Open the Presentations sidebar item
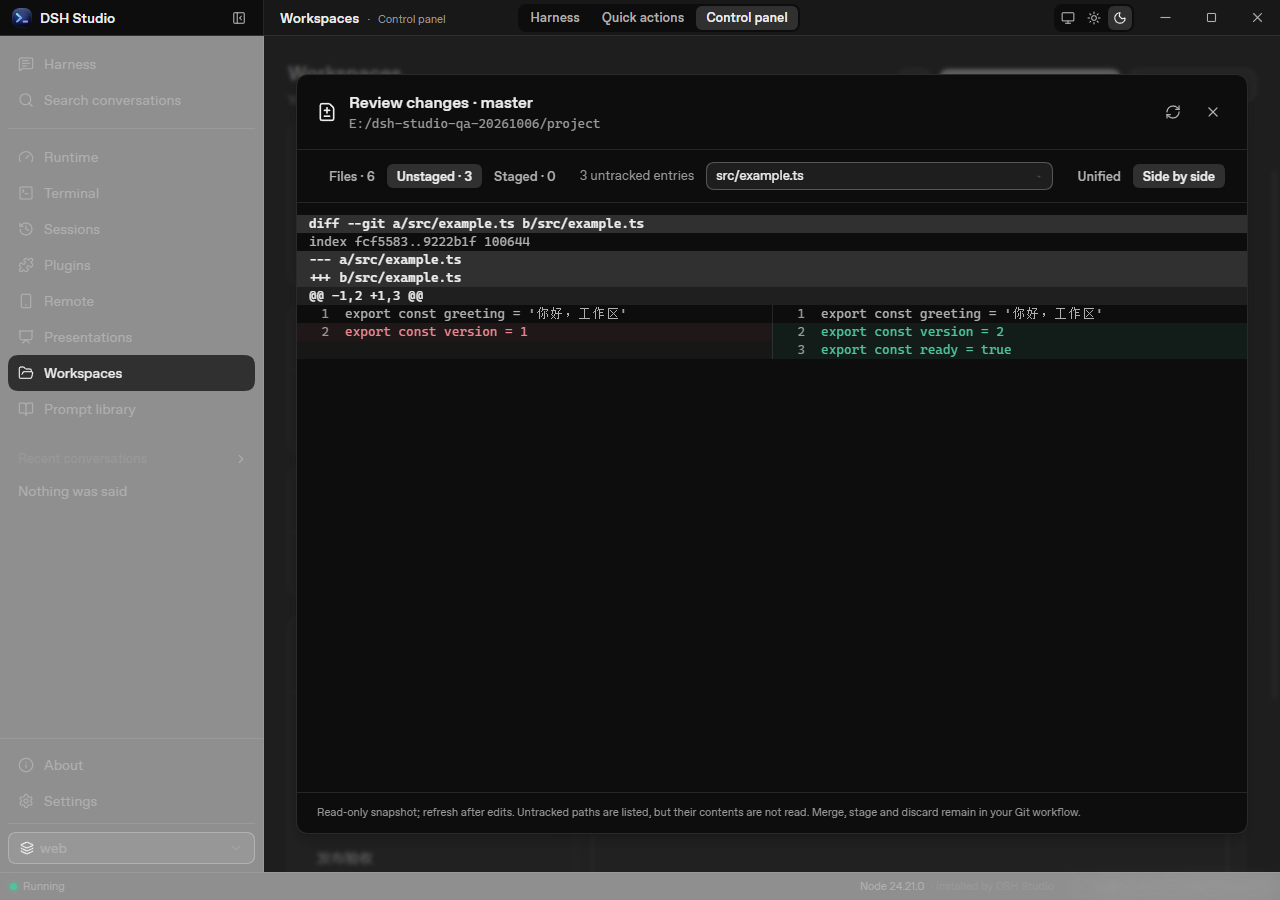Image resolution: width=1280 pixels, height=900 pixels. tap(131, 337)
